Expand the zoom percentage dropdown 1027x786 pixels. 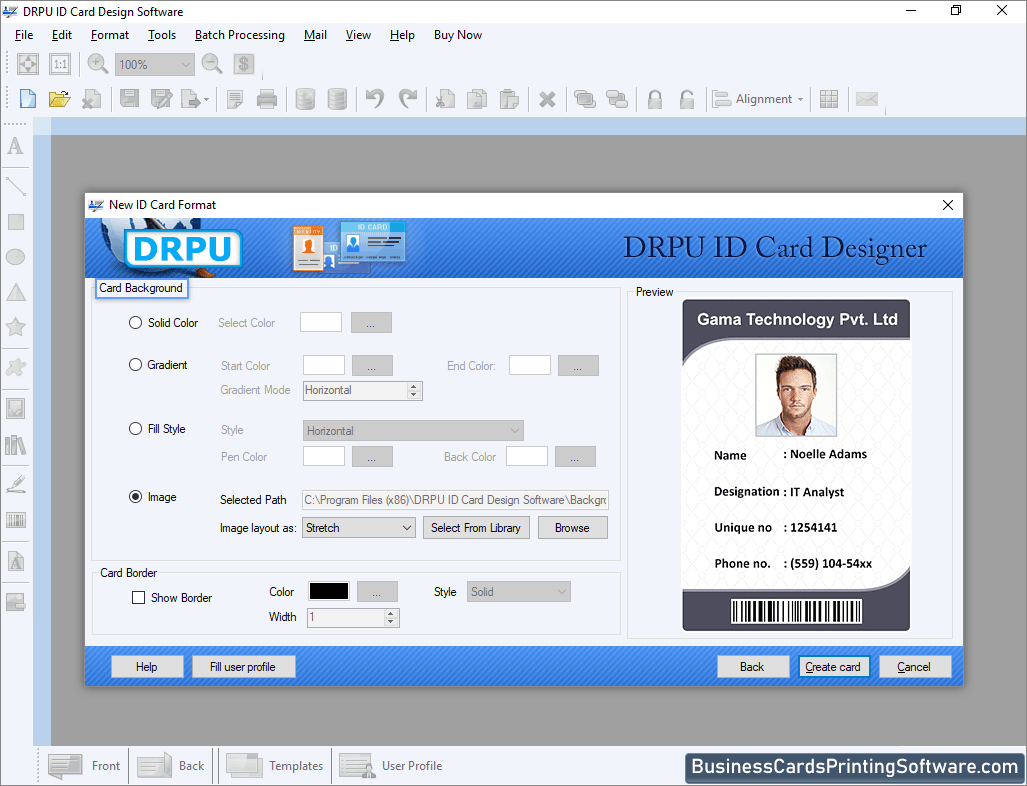tap(188, 63)
